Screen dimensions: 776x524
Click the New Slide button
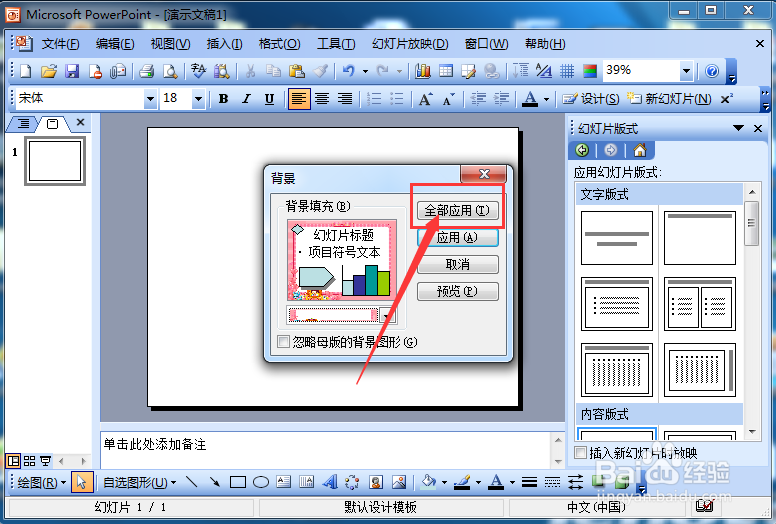[670, 99]
